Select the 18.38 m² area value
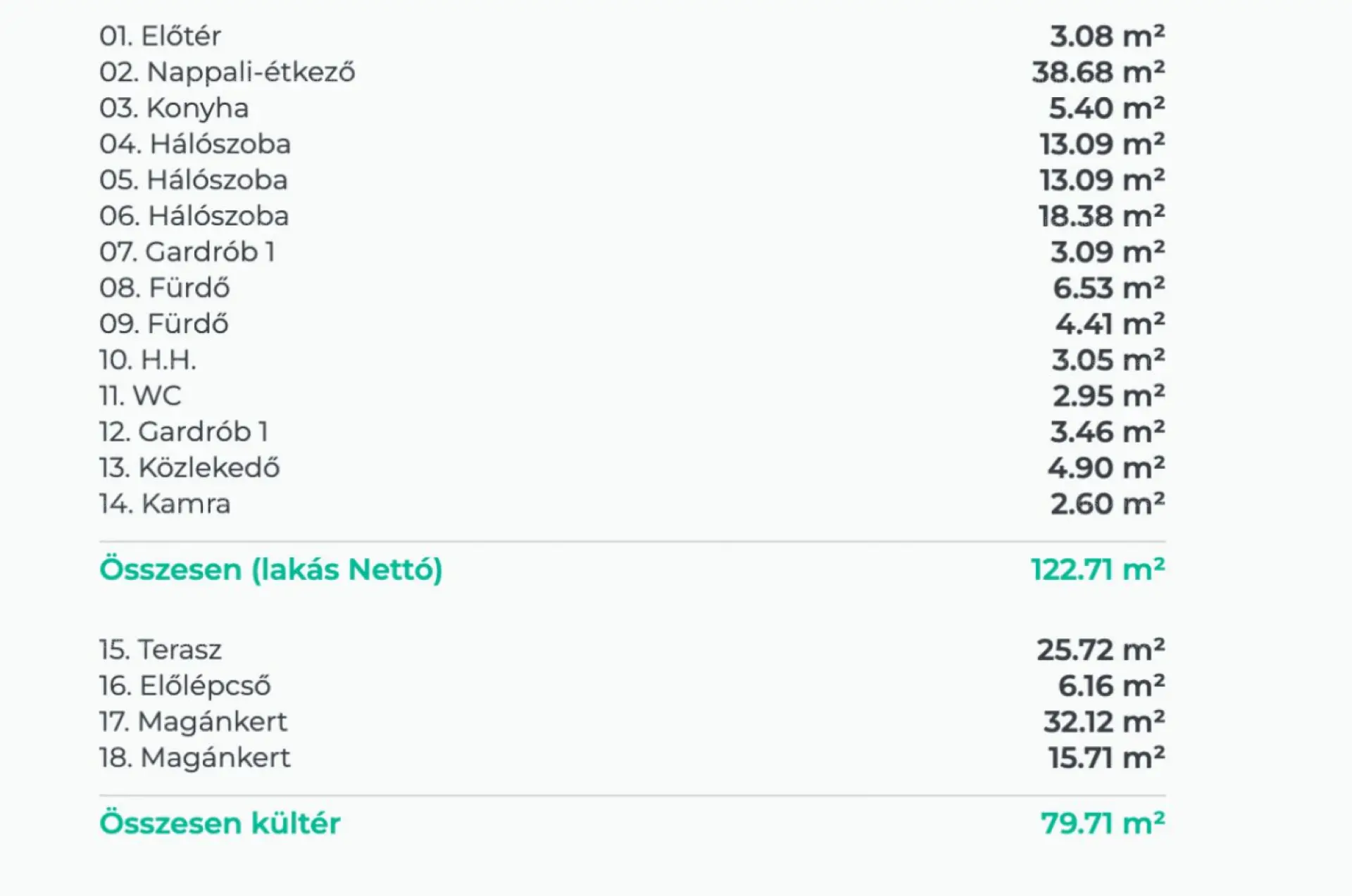Screen dimensions: 1352x896 (x=1101, y=215)
